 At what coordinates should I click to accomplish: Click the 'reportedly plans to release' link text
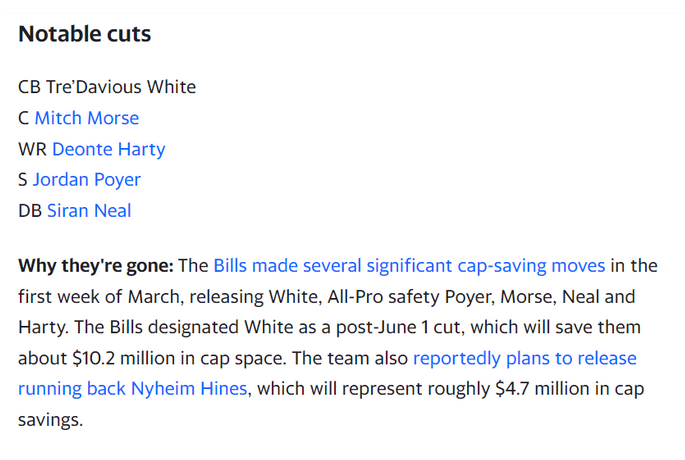tap(525, 358)
